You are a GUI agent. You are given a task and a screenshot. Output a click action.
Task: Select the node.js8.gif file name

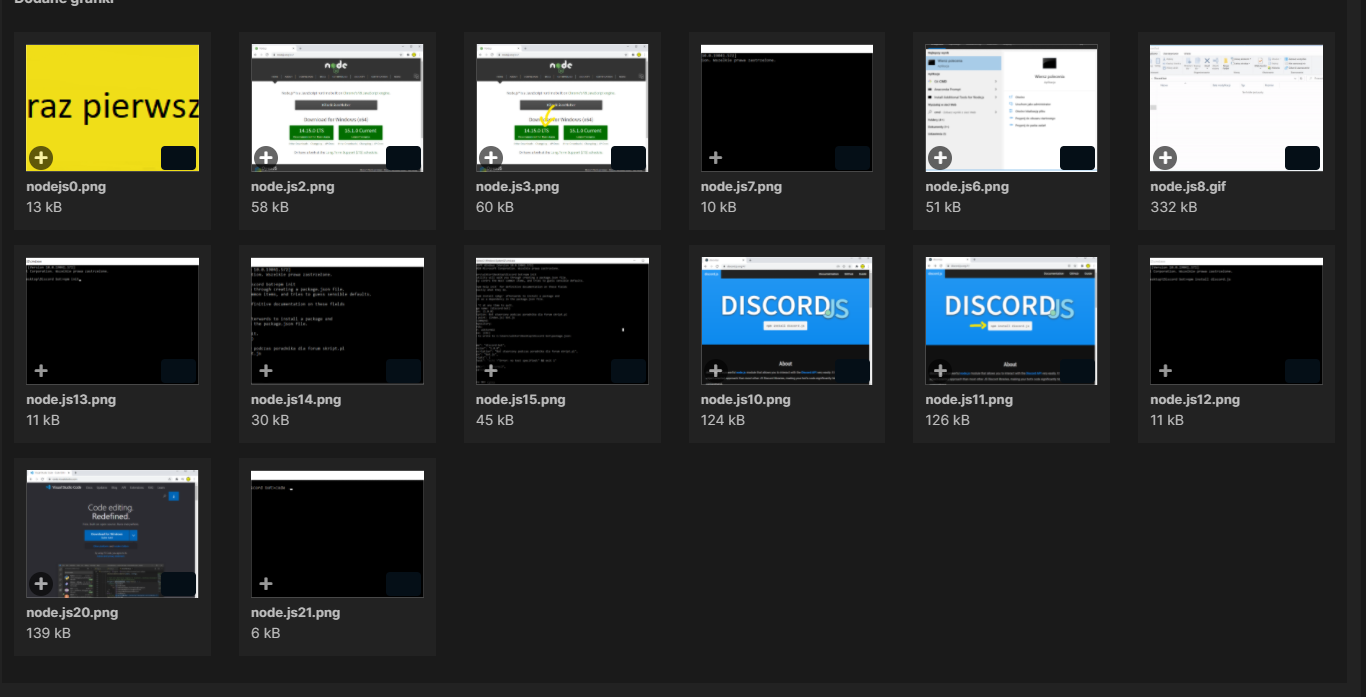tap(1190, 187)
